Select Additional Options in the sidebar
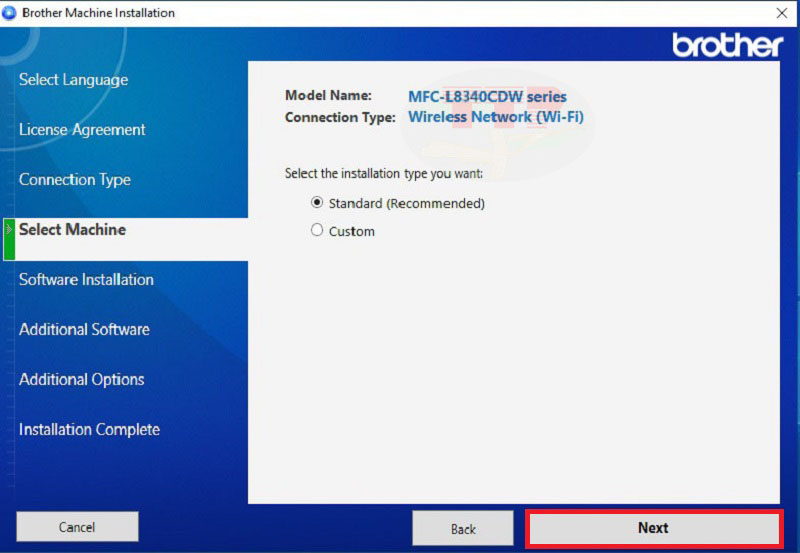 point(82,380)
